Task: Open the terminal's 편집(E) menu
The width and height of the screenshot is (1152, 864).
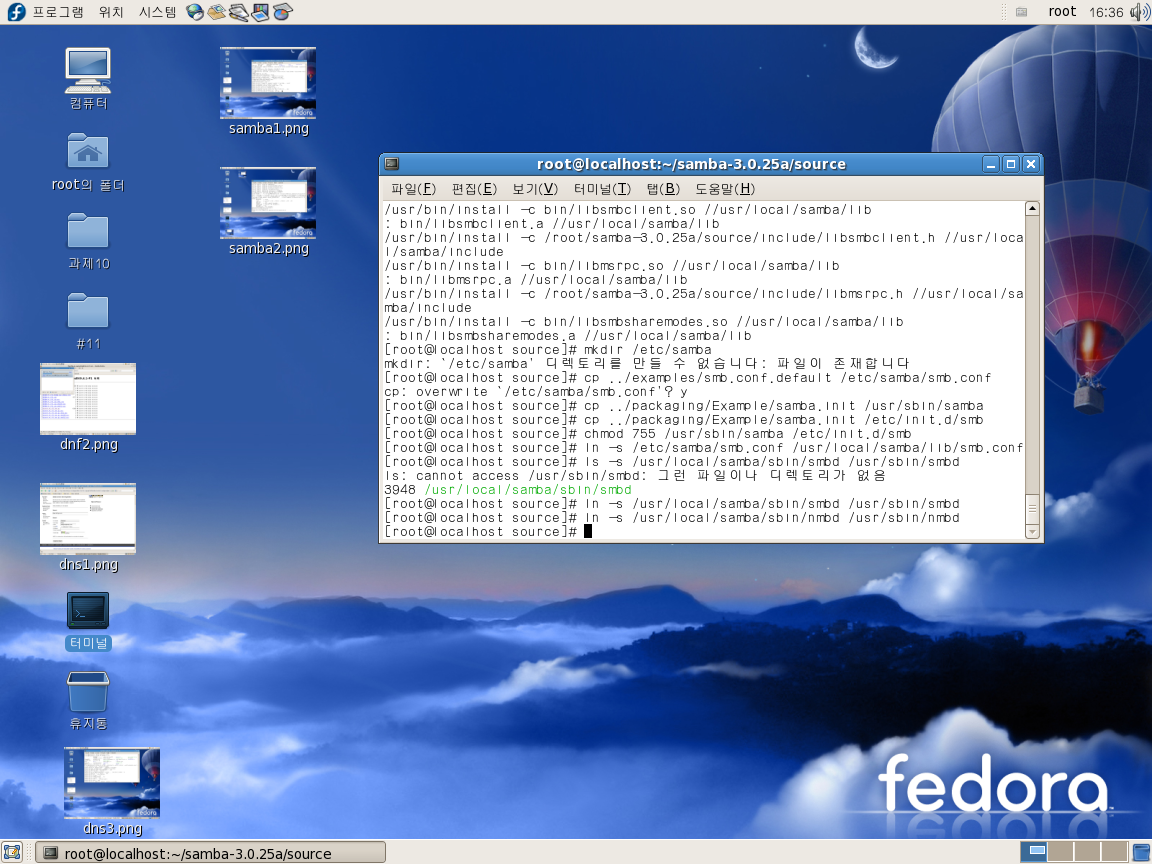Action: pyautogui.click(x=474, y=189)
